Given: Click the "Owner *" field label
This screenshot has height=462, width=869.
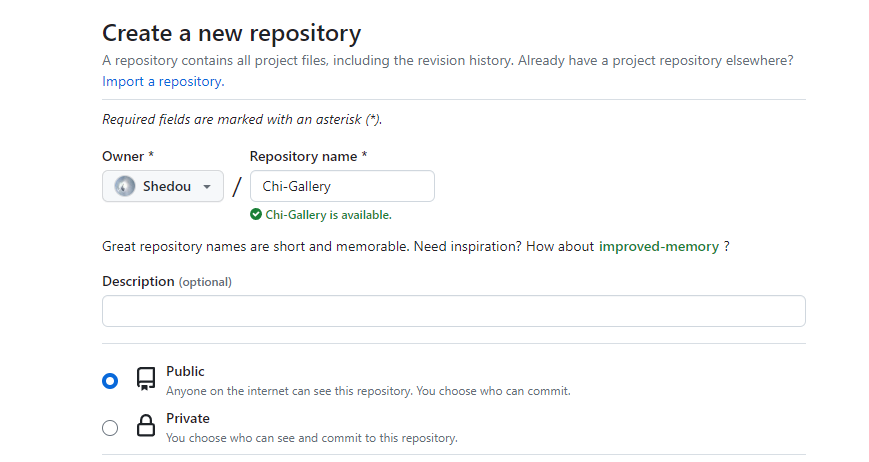Looking at the screenshot, I should (128, 156).
